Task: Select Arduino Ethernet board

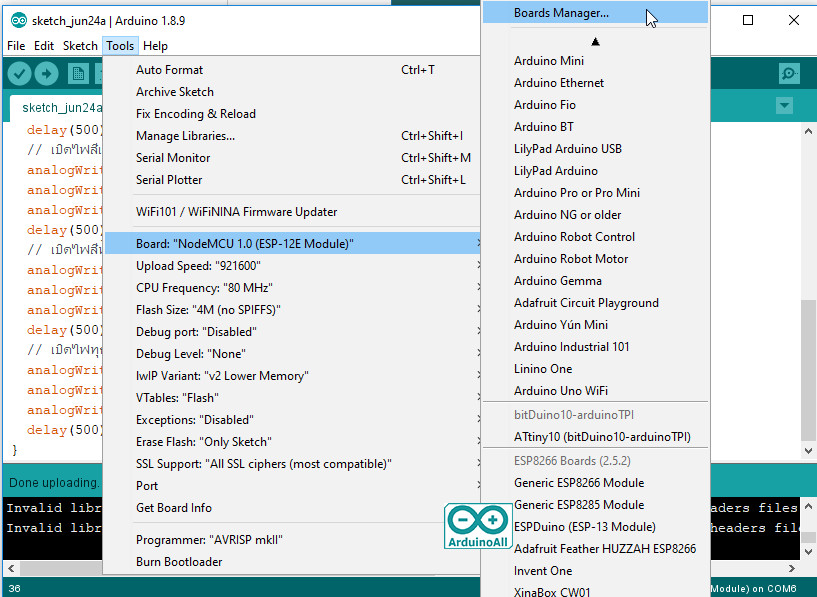Action: [x=595, y=83]
